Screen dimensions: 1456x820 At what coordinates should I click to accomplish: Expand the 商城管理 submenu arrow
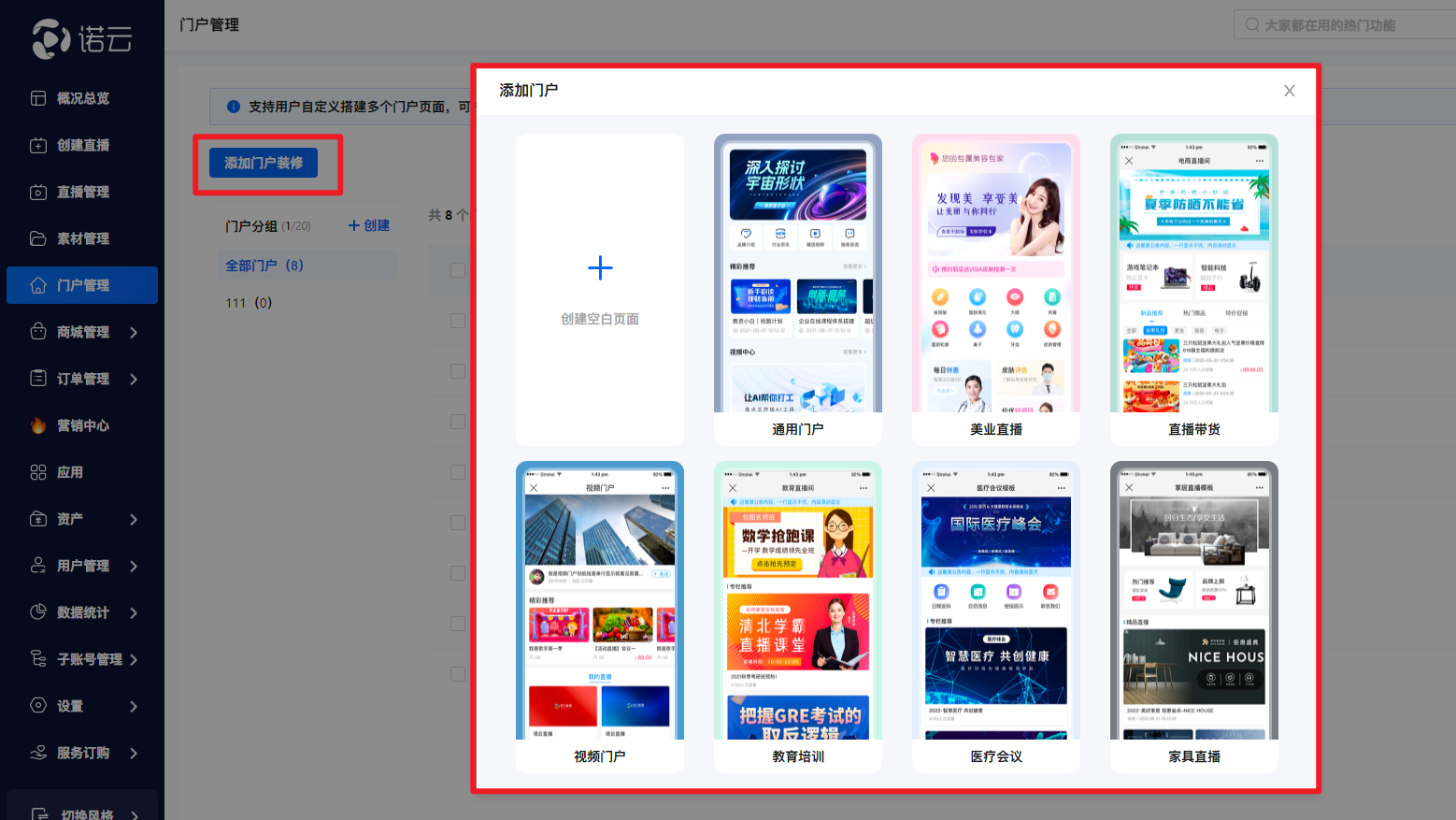[134, 332]
